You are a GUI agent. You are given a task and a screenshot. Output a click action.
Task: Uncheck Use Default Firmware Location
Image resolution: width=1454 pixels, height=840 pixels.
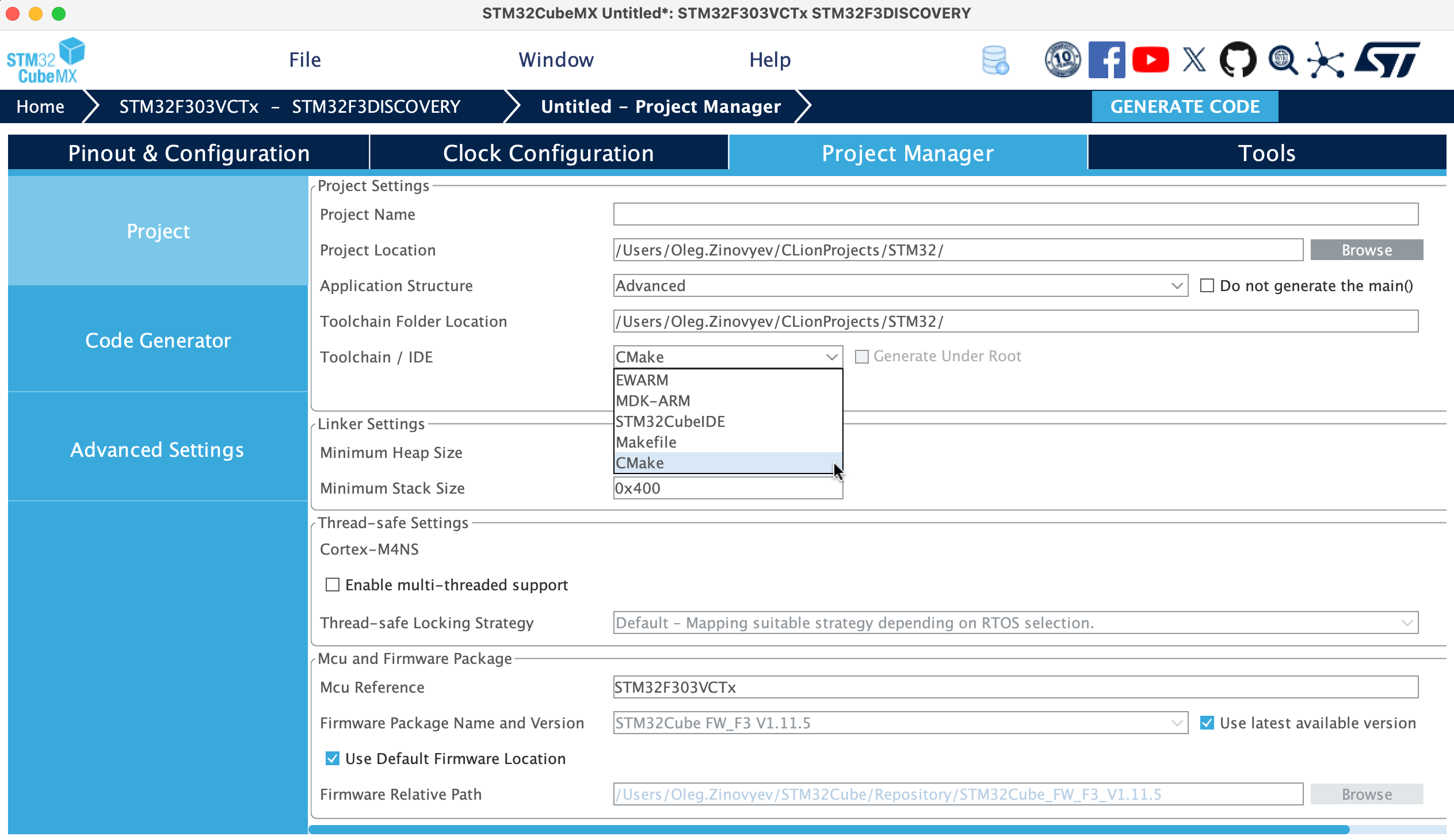333,759
